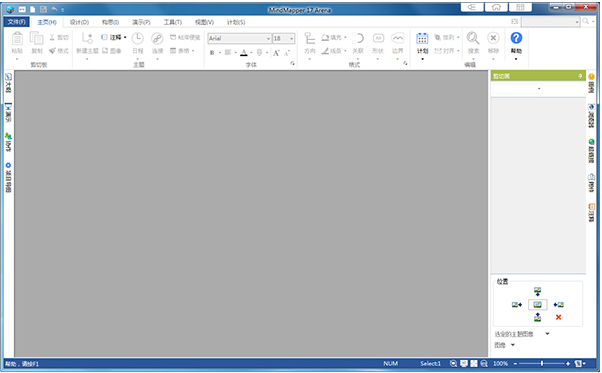Place image above topic in Position panel

[x=538, y=292]
